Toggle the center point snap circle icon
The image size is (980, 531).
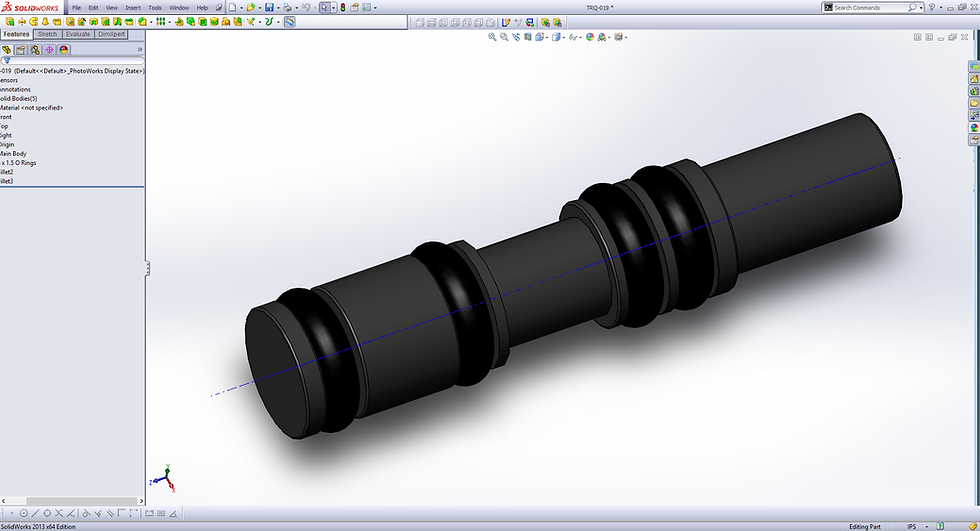coord(24,514)
